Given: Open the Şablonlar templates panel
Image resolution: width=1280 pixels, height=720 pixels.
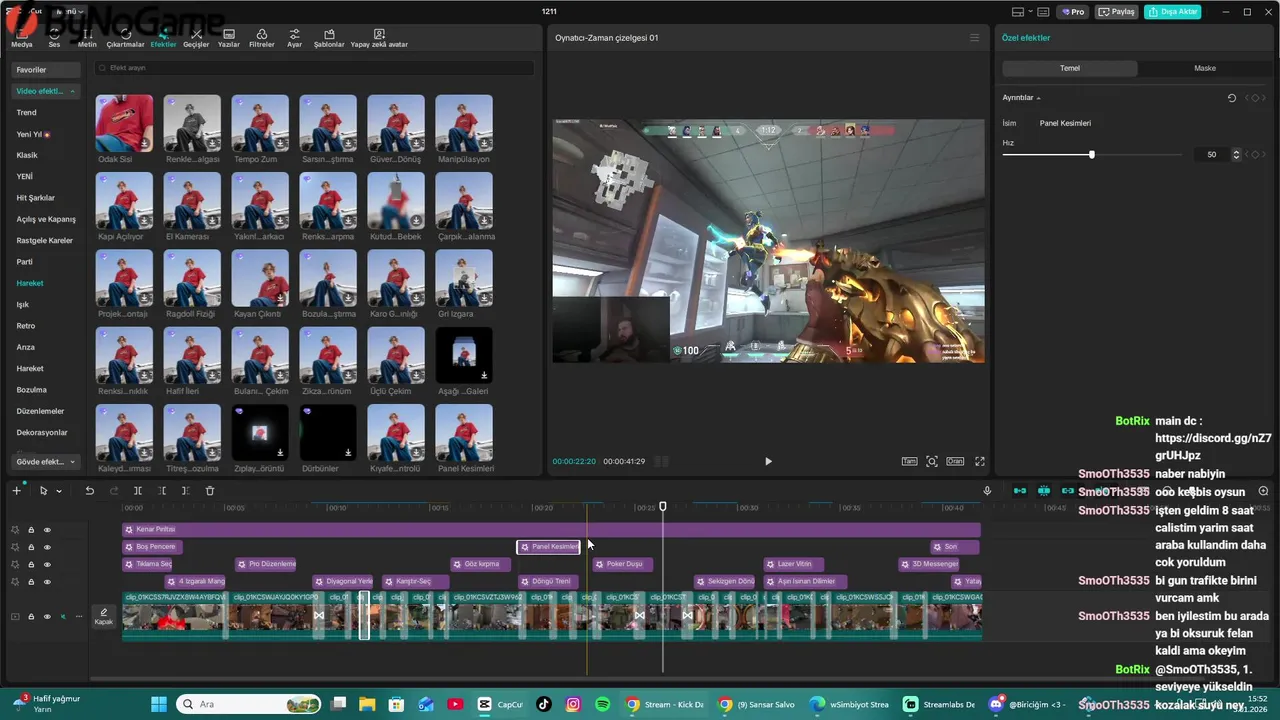Looking at the screenshot, I should coord(329,38).
